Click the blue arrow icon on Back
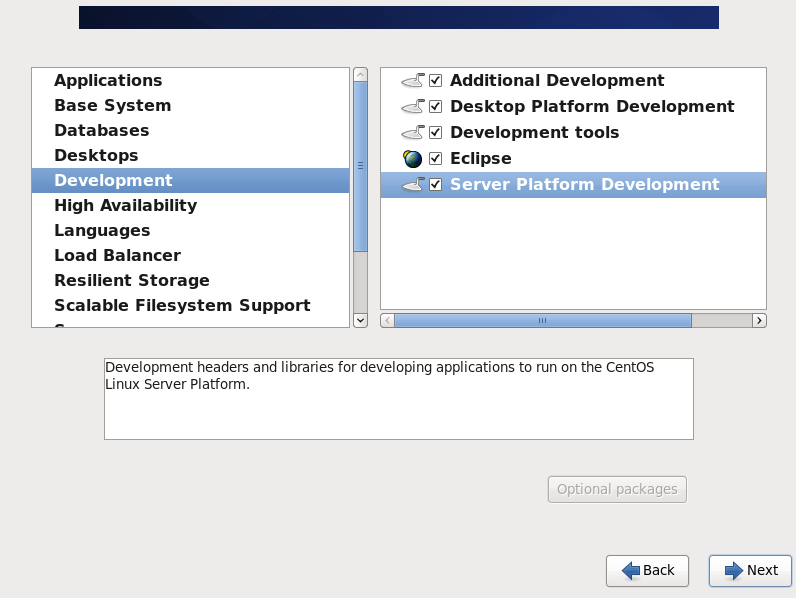 pyautogui.click(x=631, y=570)
